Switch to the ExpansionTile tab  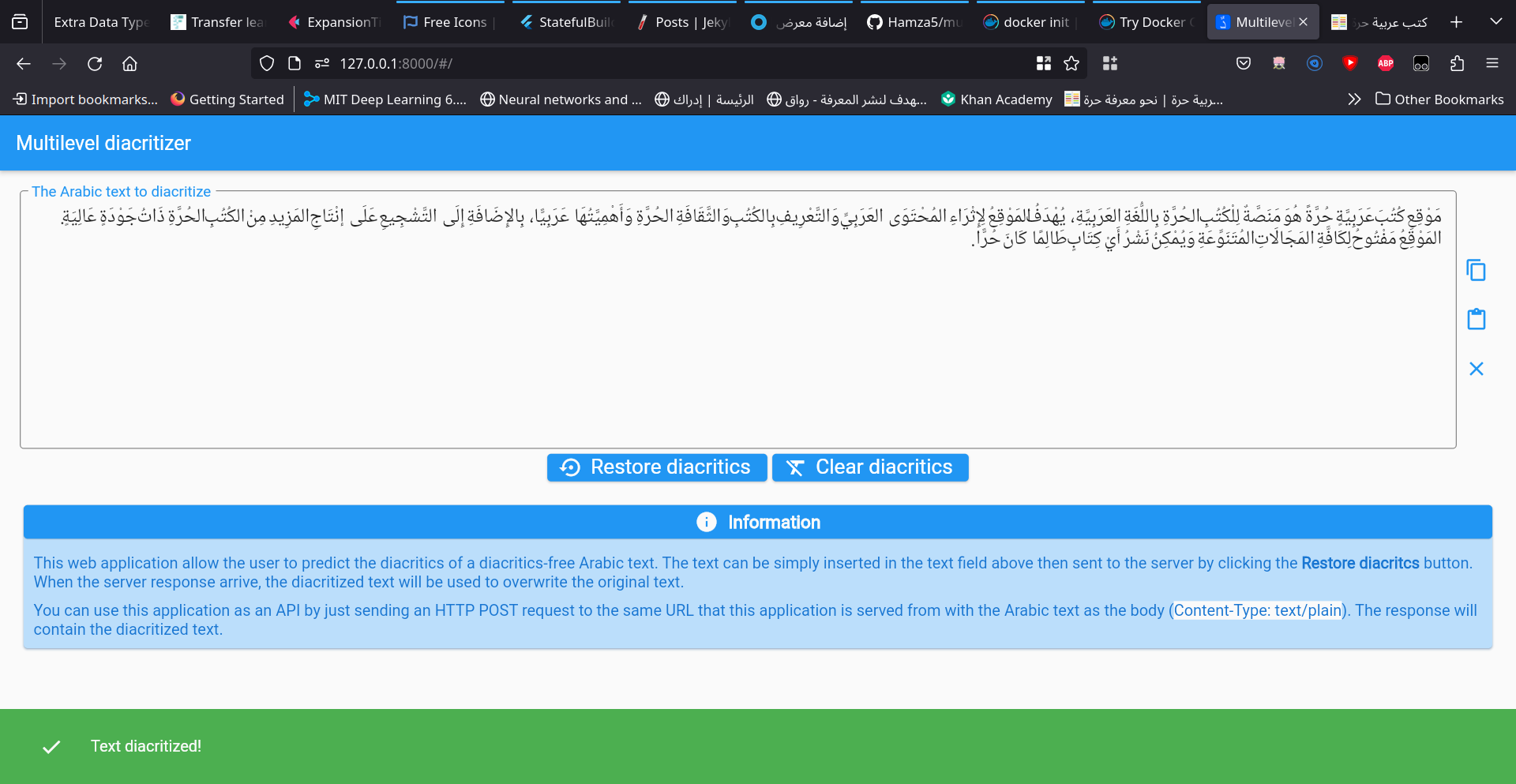[x=335, y=22]
